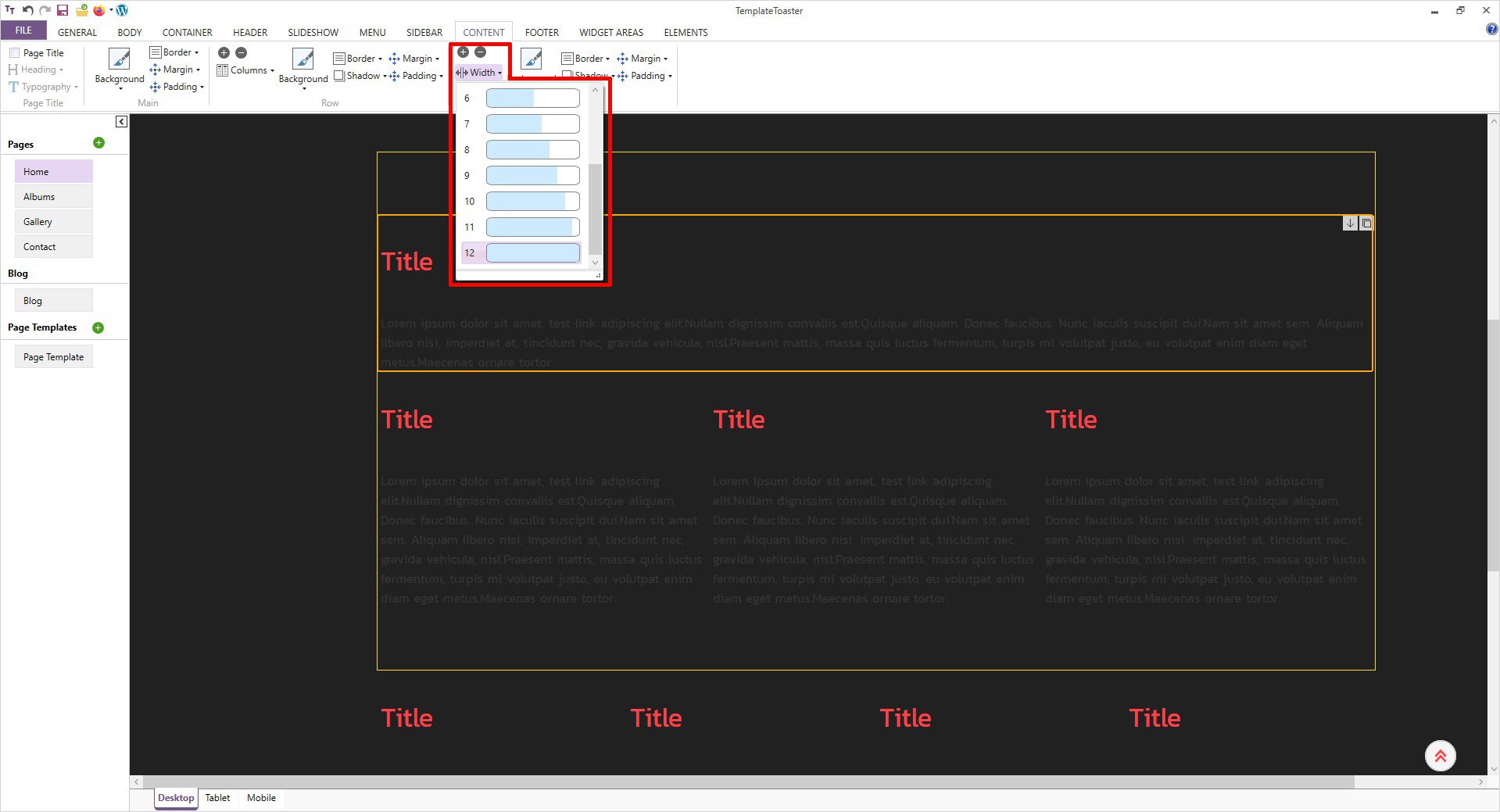Click the WordPress icon in the quick access toolbar
Screen dimensions: 1500x812
coord(122,10)
